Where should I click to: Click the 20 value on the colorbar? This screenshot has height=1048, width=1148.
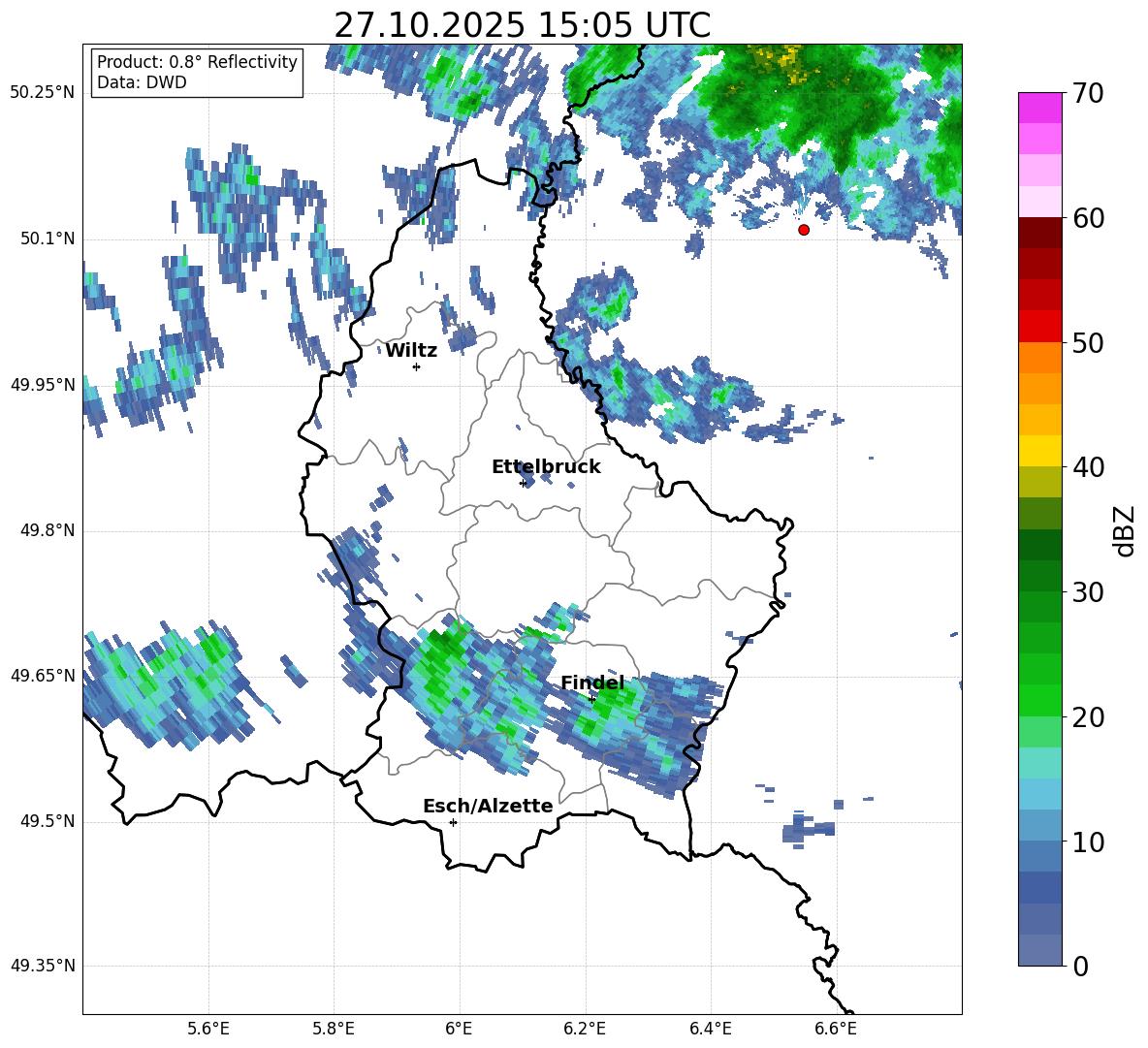(1088, 717)
